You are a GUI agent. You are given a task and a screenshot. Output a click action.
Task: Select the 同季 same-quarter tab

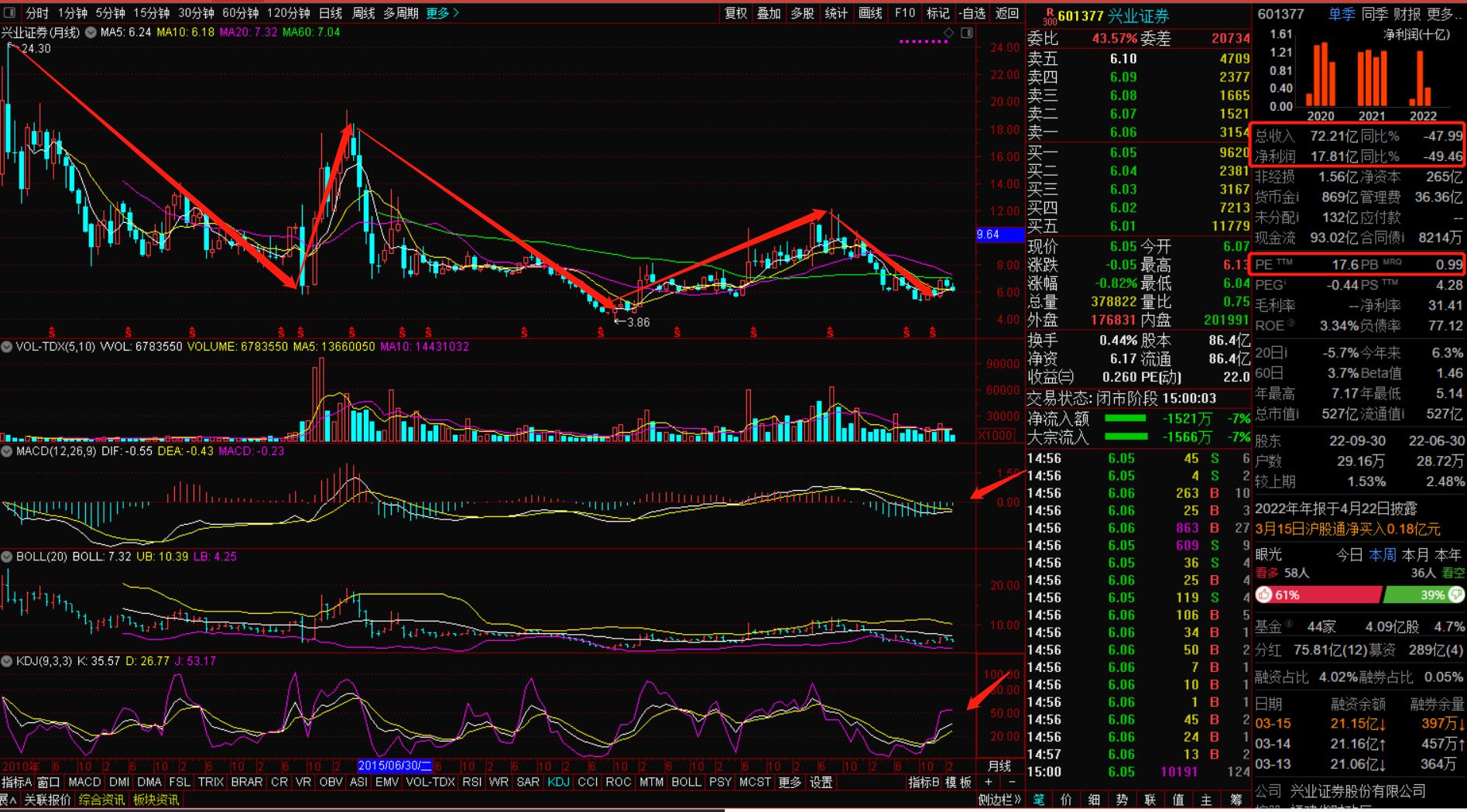(x=1375, y=14)
